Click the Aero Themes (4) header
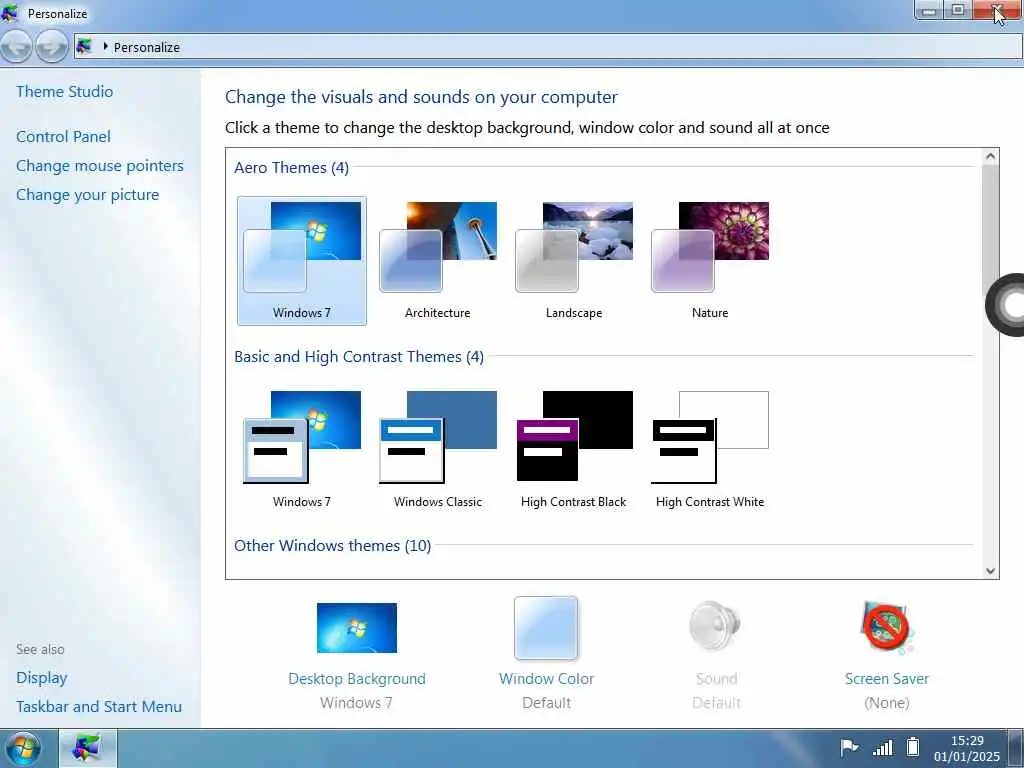Image resolution: width=1024 pixels, height=768 pixels. [291, 168]
